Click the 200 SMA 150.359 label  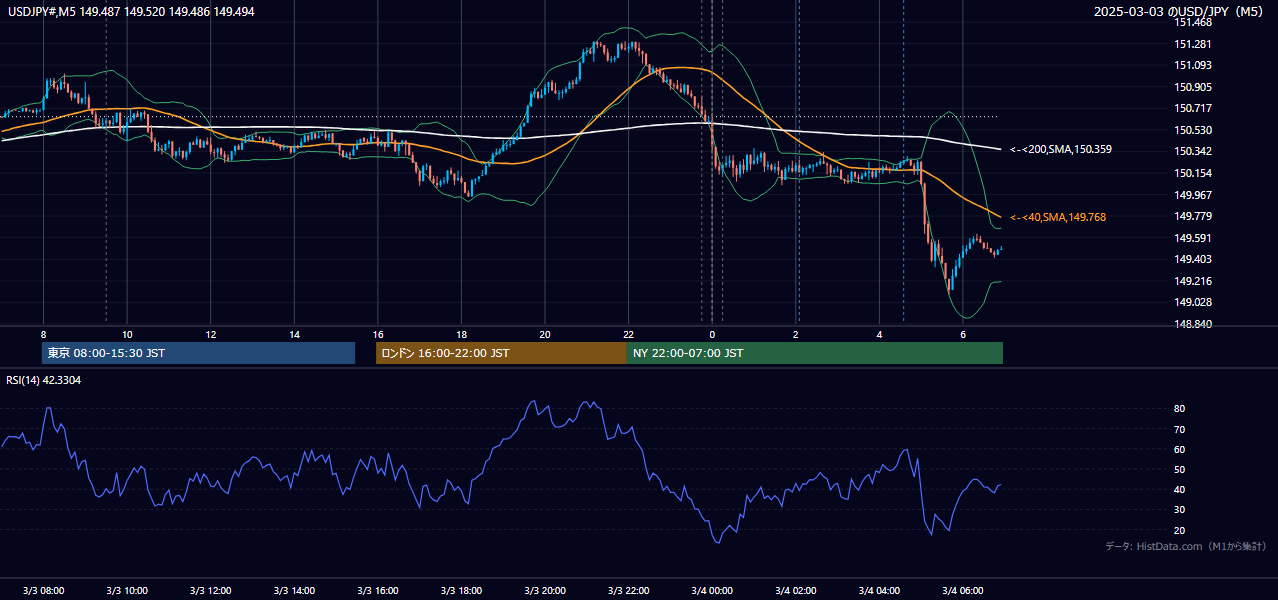1060,149
